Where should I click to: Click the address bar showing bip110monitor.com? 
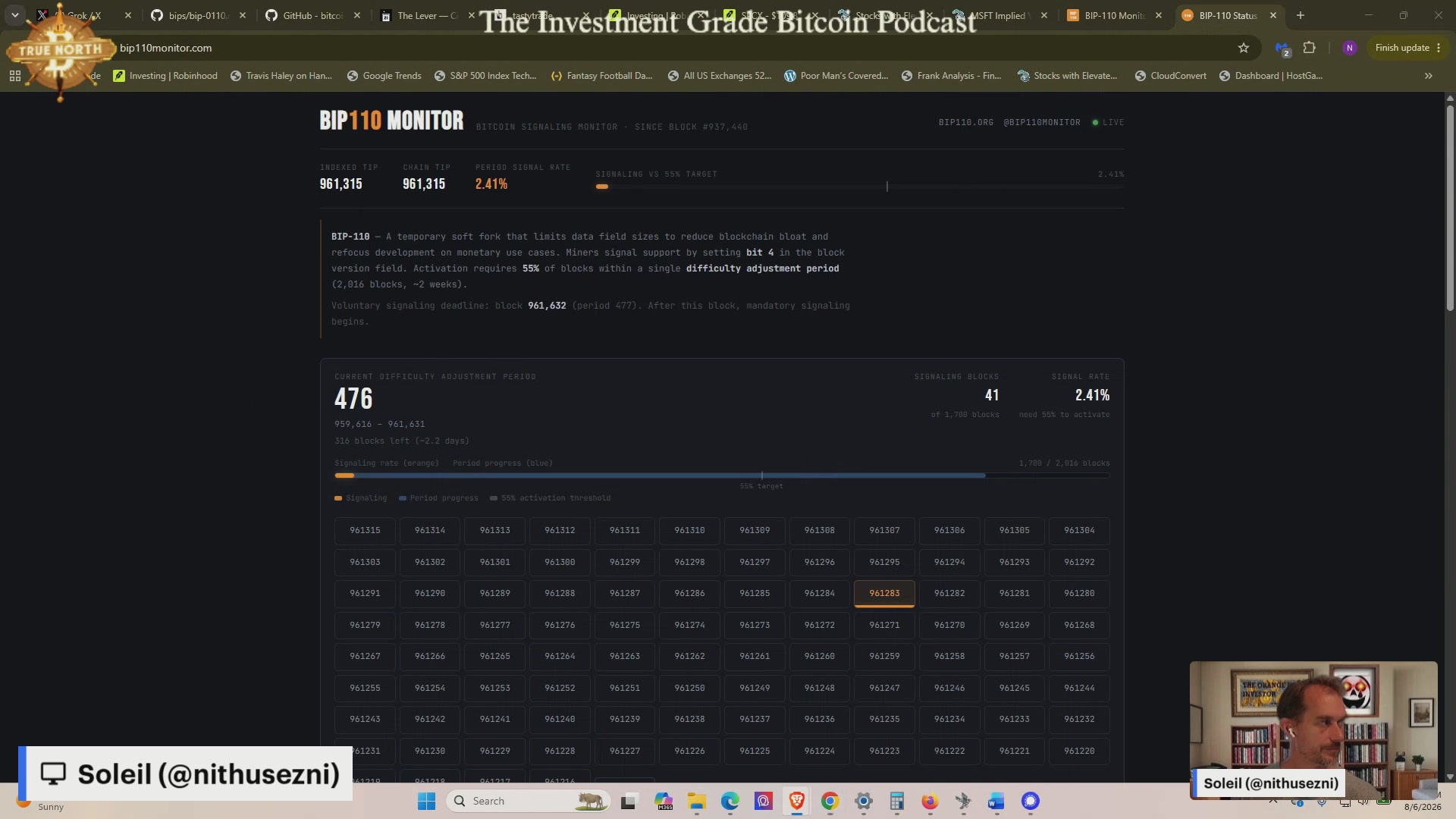tap(667, 48)
